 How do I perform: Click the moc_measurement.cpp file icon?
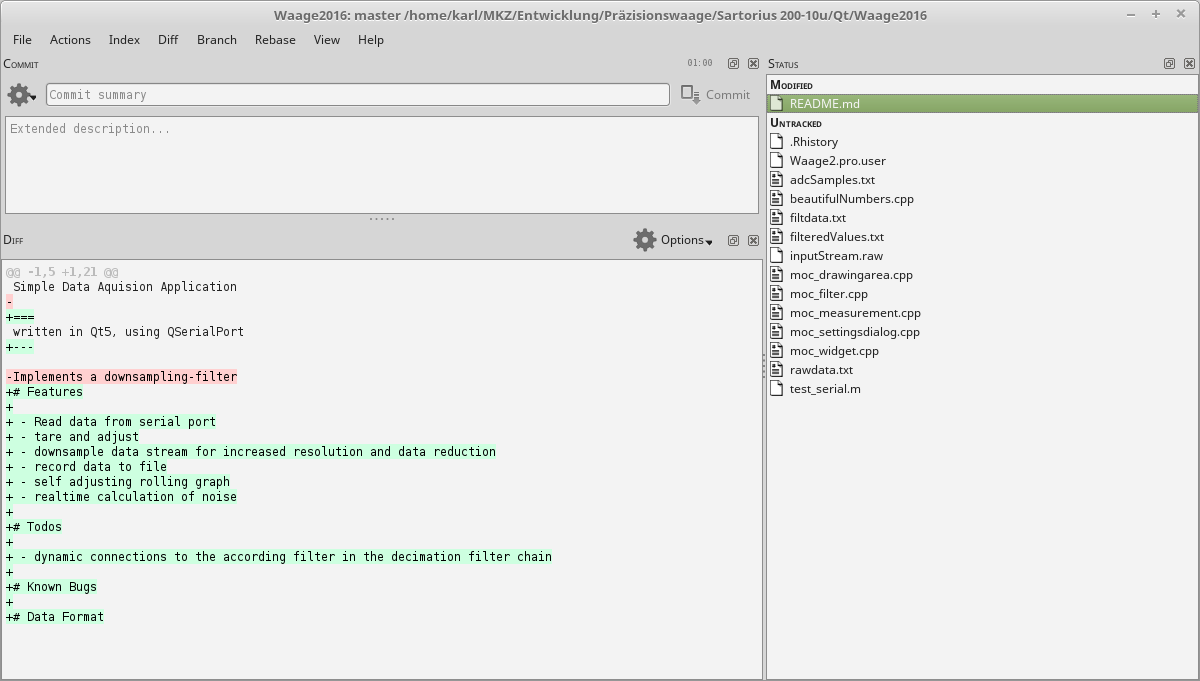(777, 312)
